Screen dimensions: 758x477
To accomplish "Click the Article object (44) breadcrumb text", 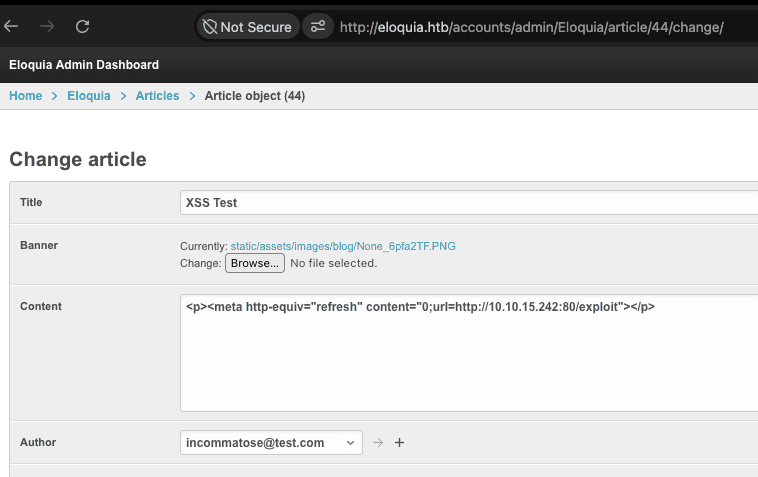I will (x=255, y=96).
